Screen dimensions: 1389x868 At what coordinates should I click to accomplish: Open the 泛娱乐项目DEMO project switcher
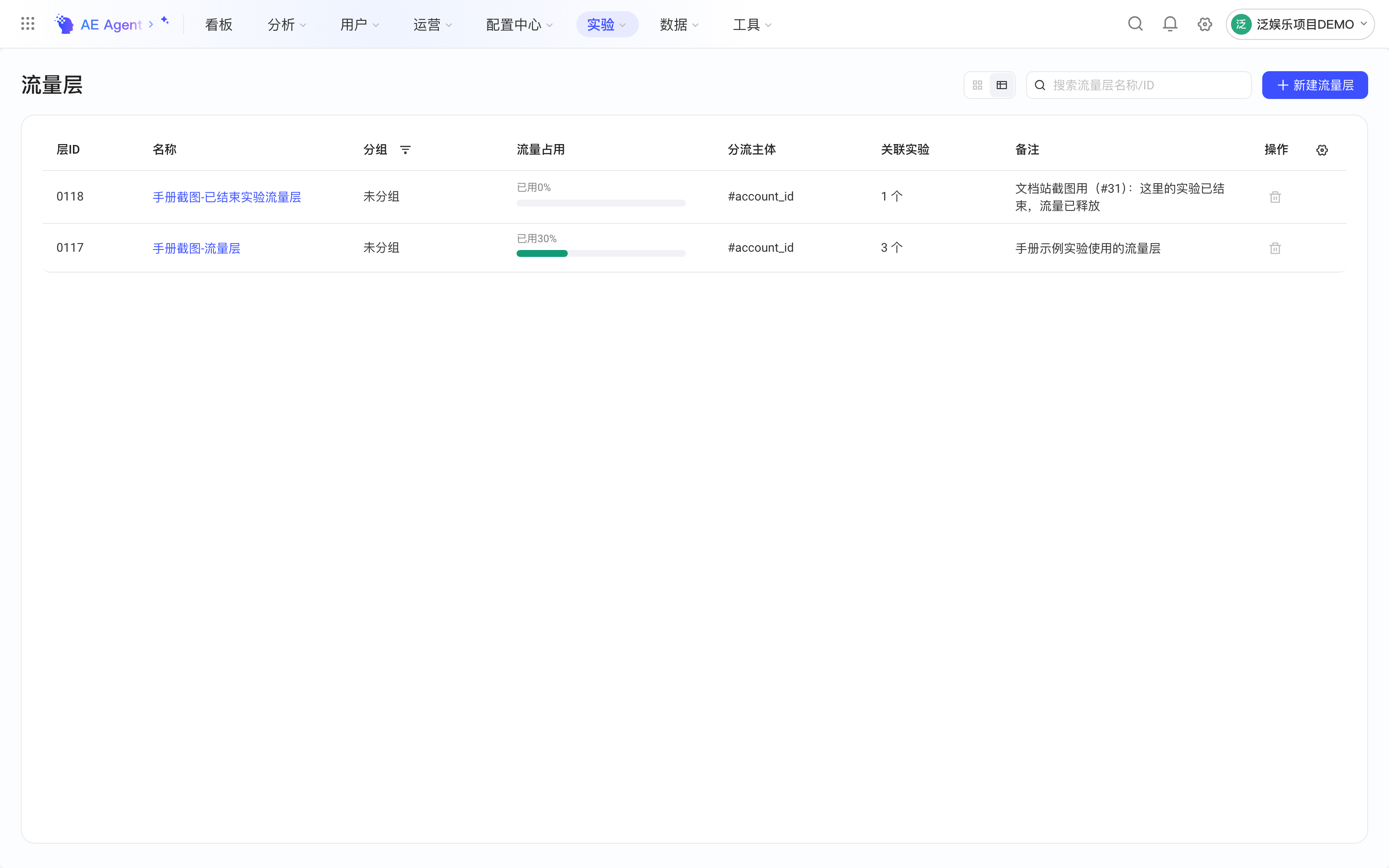point(1300,24)
